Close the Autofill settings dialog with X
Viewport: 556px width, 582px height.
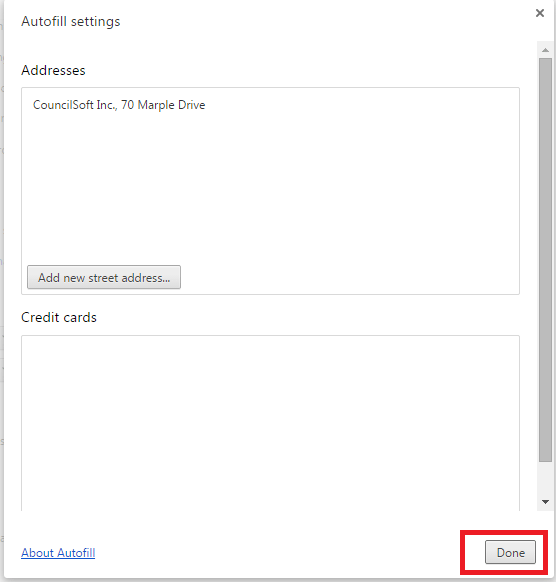click(x=540, y=13)
